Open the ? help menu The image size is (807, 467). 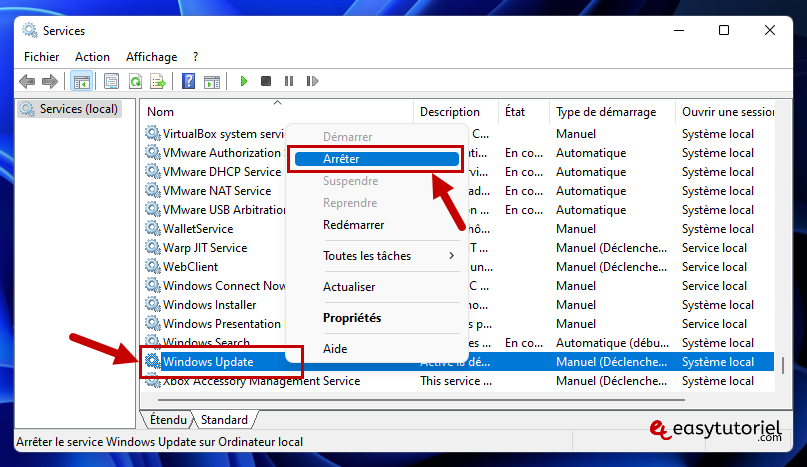tap(196, 57)
